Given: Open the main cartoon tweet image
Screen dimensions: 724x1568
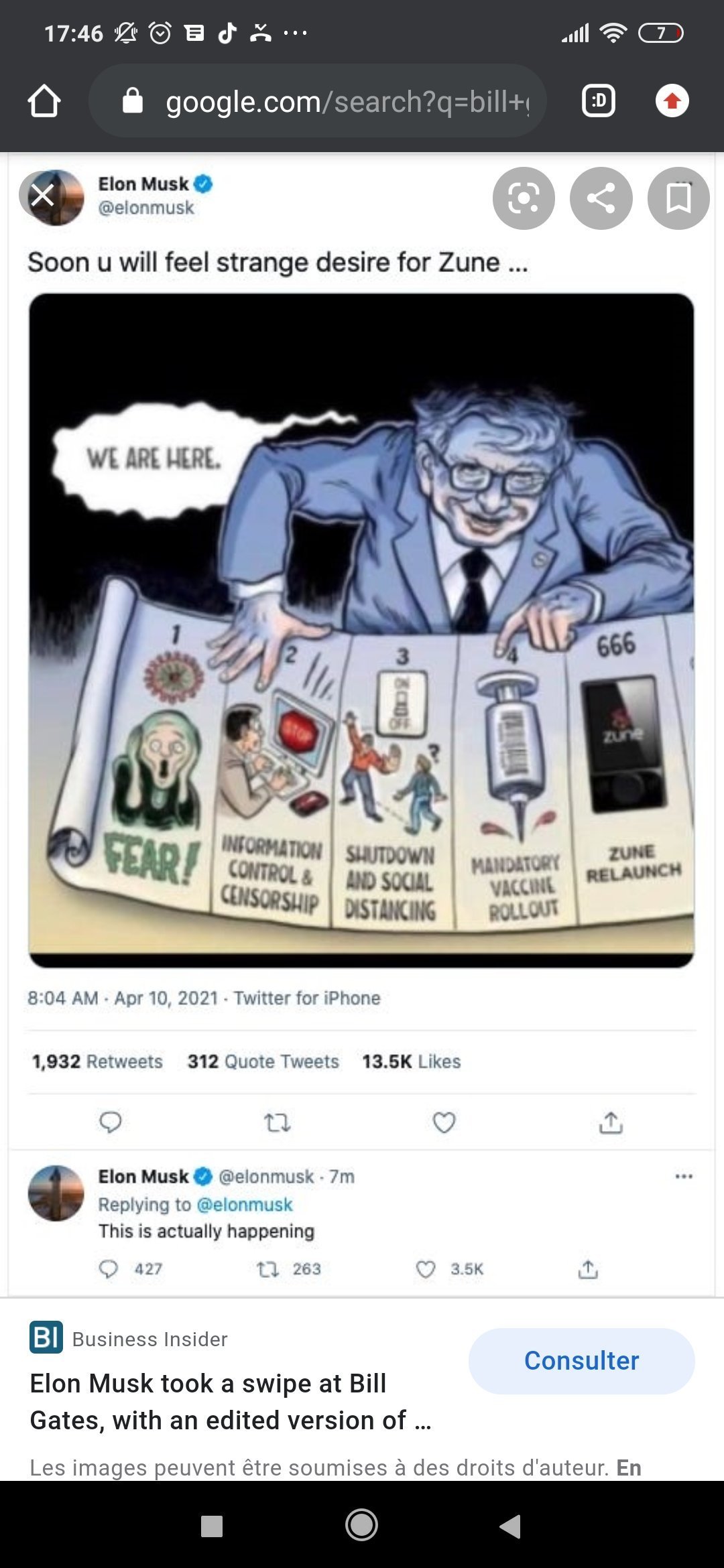Looking at the screenshot, I should tap(361, 630).
